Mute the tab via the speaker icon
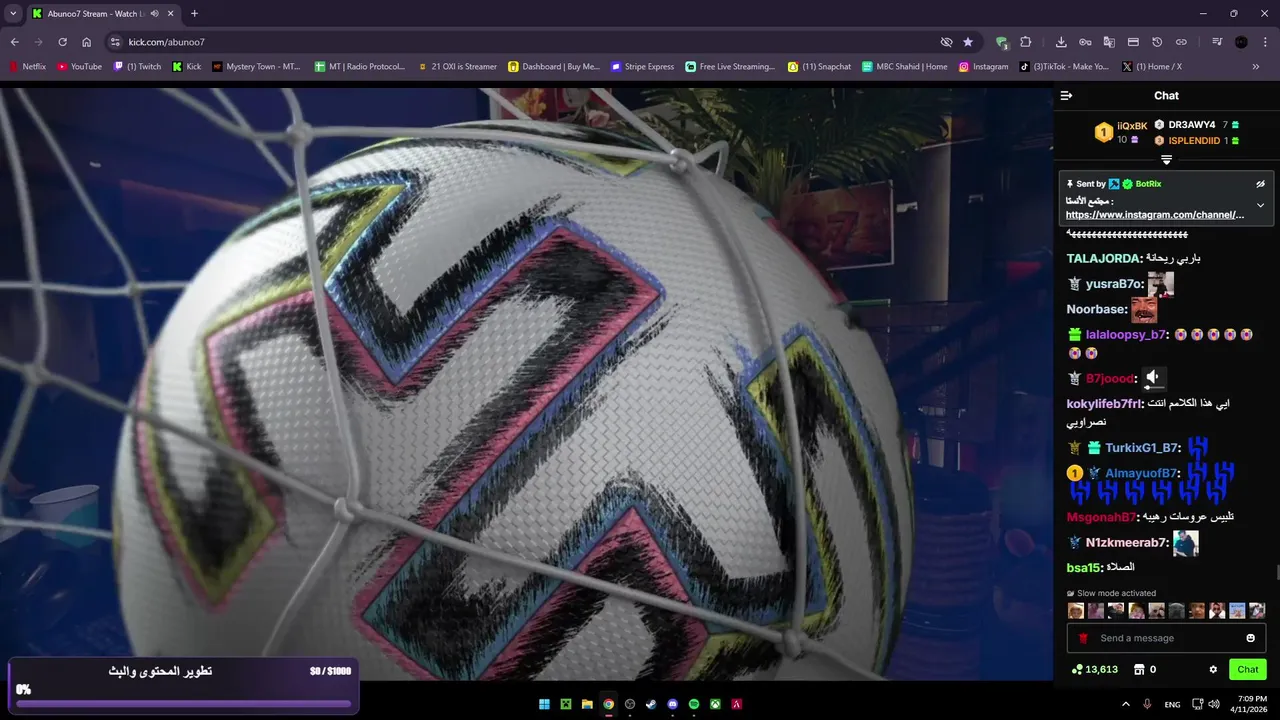The image size is (1280, 720). (154, 14)
